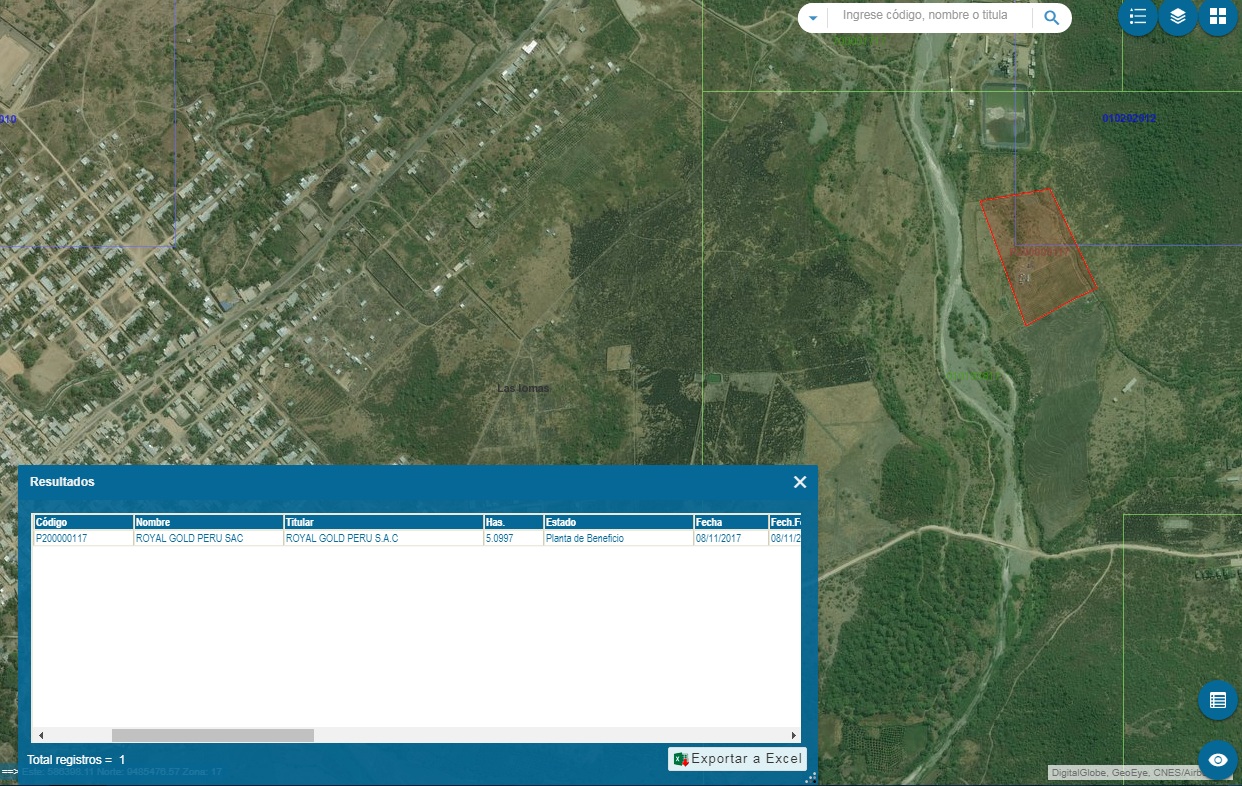
Task: Click the Nombre column header
Action: tap(208, 522)
